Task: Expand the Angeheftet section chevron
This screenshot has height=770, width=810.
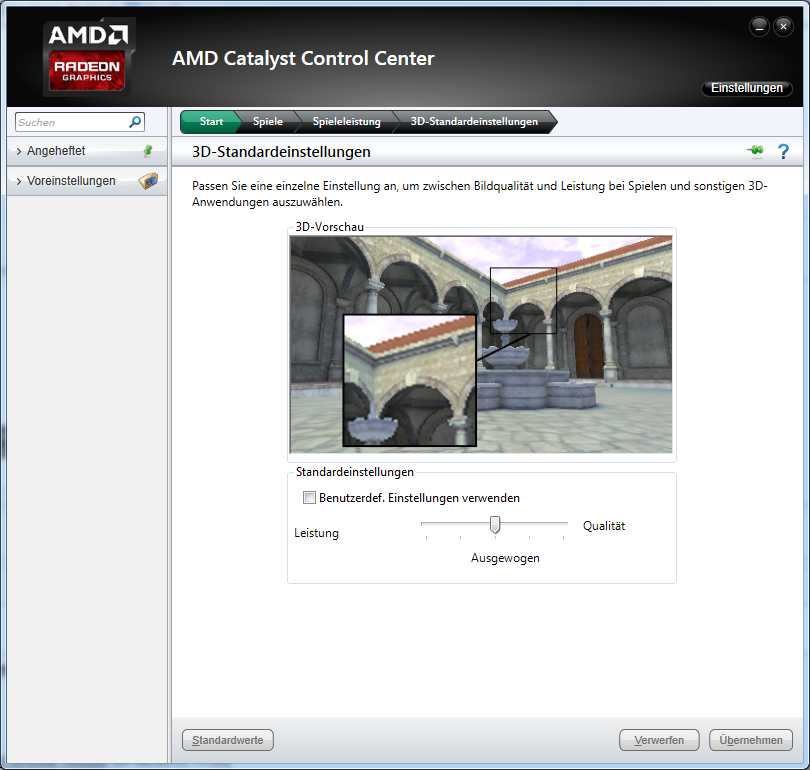Action: (19, 151)
